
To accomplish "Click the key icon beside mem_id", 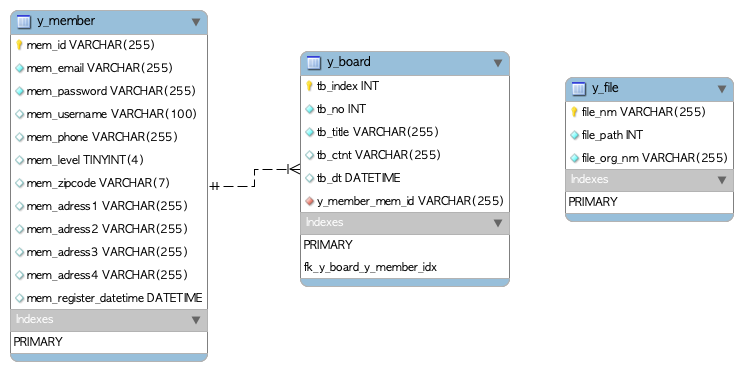I will click(19, 45).
